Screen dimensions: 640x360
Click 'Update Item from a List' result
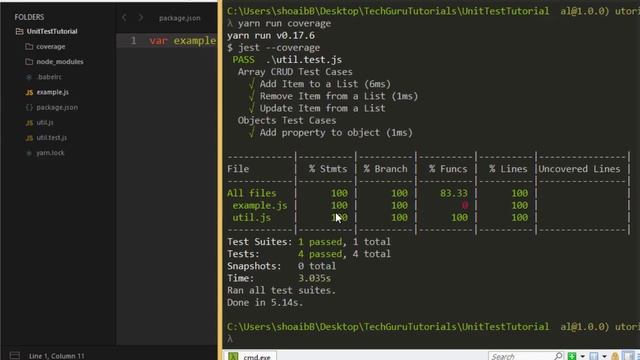(322, 109)
